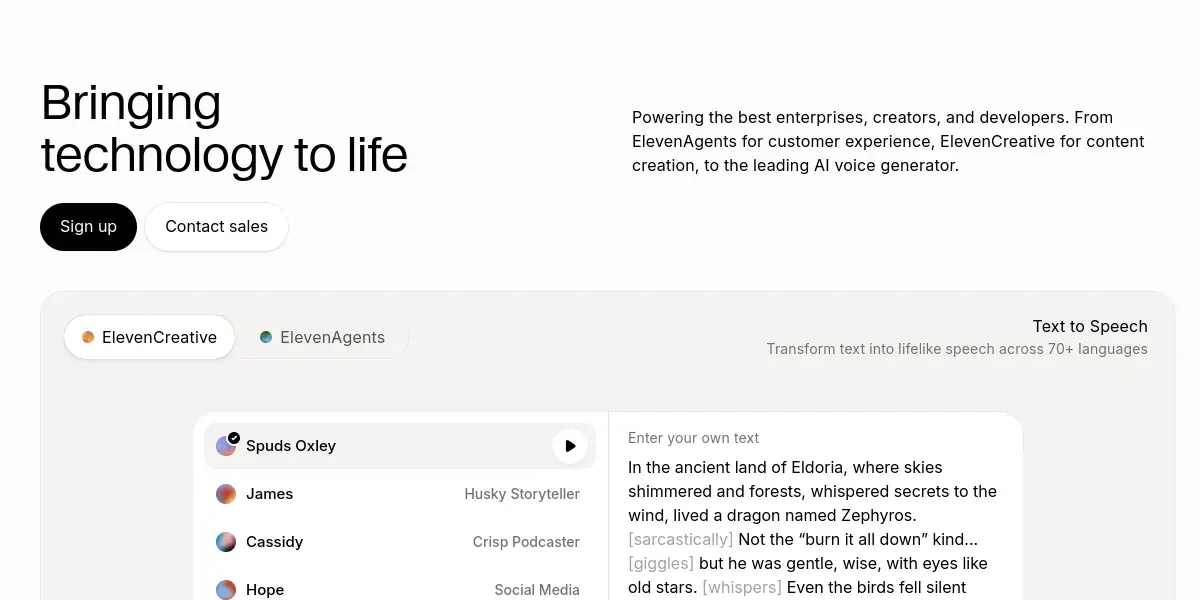1200x600 pixels.
Task: Switch to the ElevenAgents tab label
Action: (332, 337)
